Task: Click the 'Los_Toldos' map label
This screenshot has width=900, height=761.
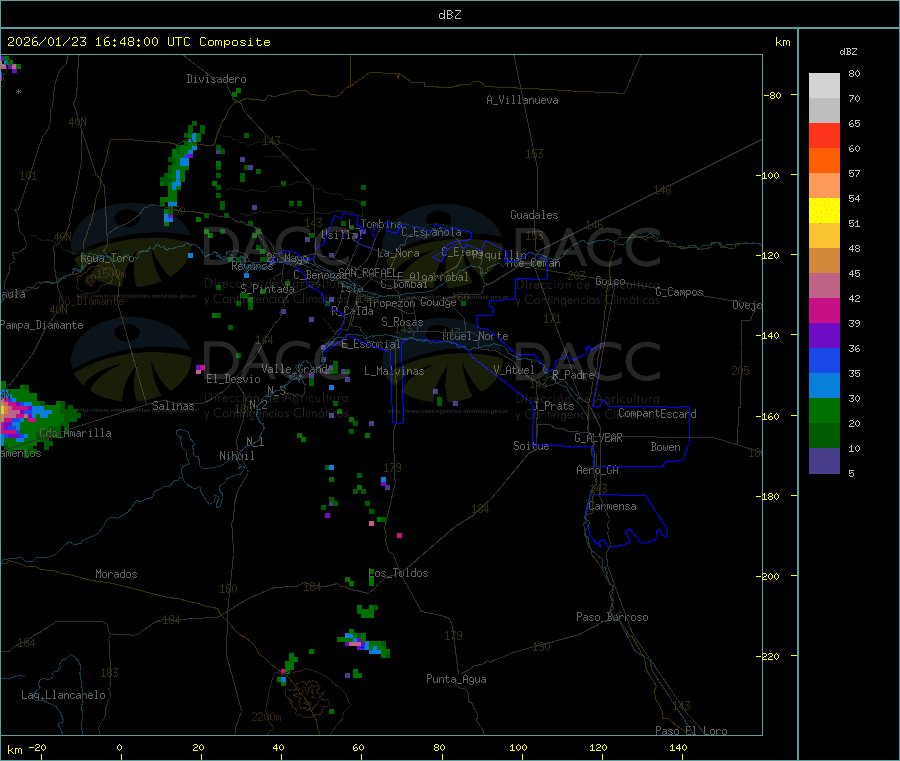Action: [398, 573]
